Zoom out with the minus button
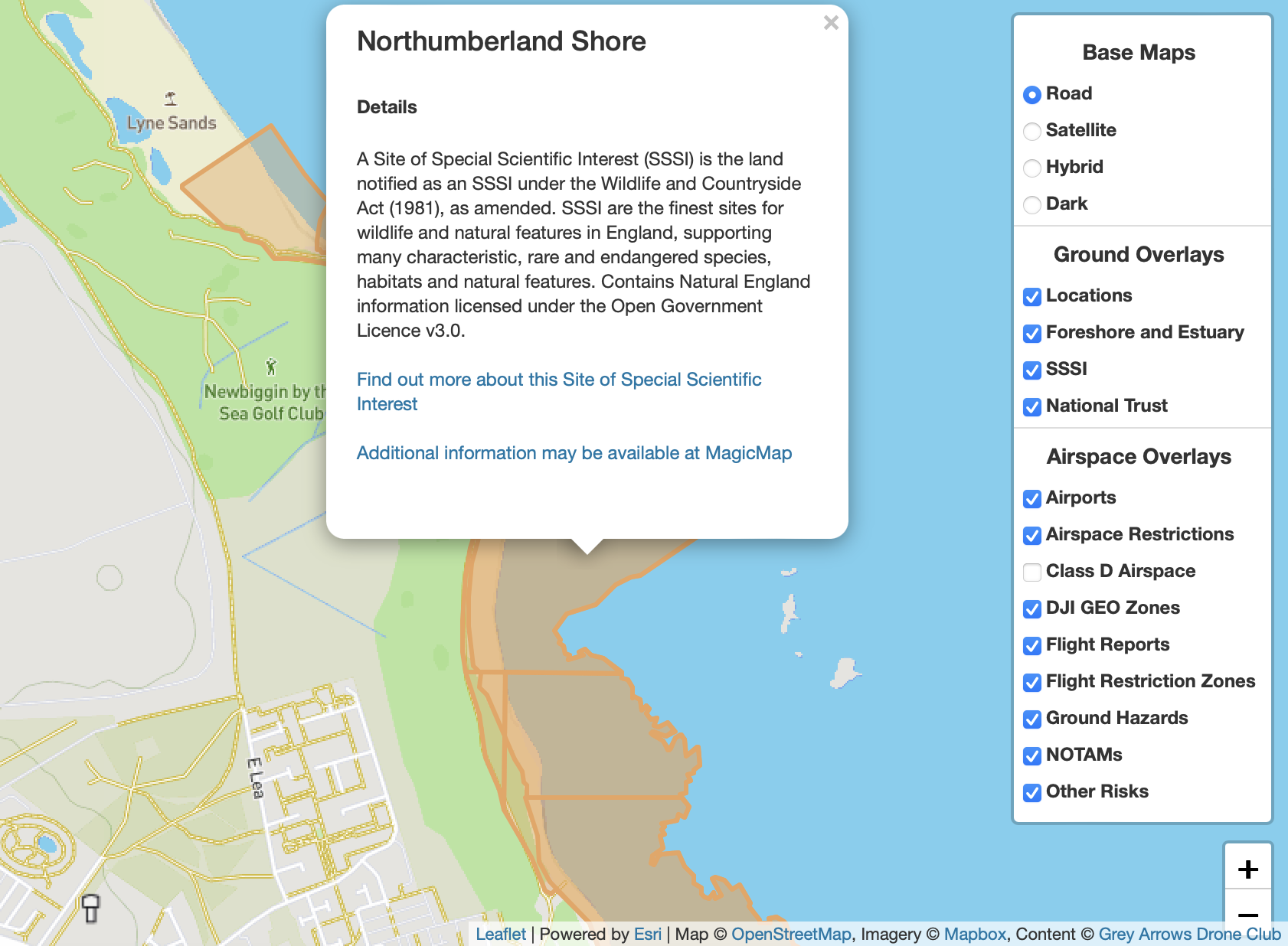The width and height of the screenshot is (1288, 946). 1247,915
